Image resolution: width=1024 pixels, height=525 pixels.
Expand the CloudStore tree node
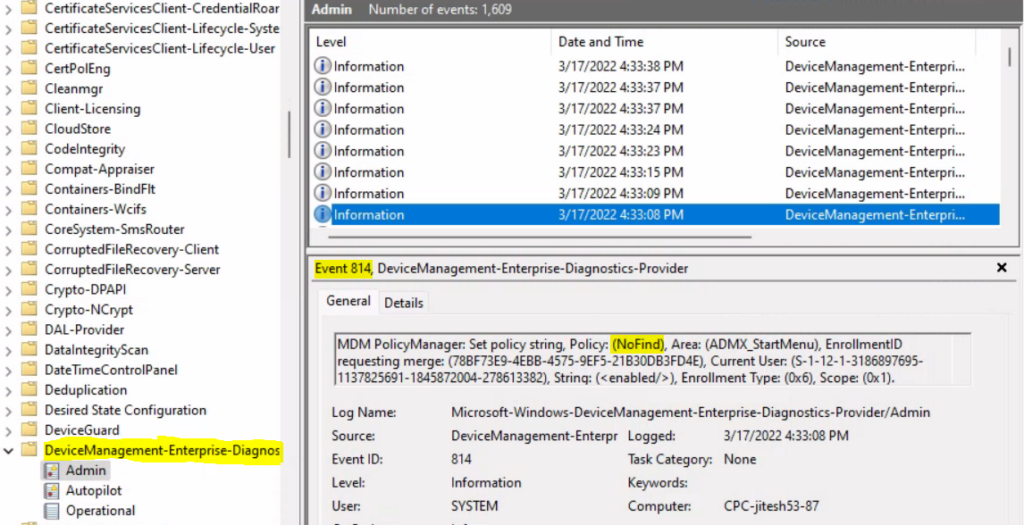pyautogui.click(x=9, y=129)
